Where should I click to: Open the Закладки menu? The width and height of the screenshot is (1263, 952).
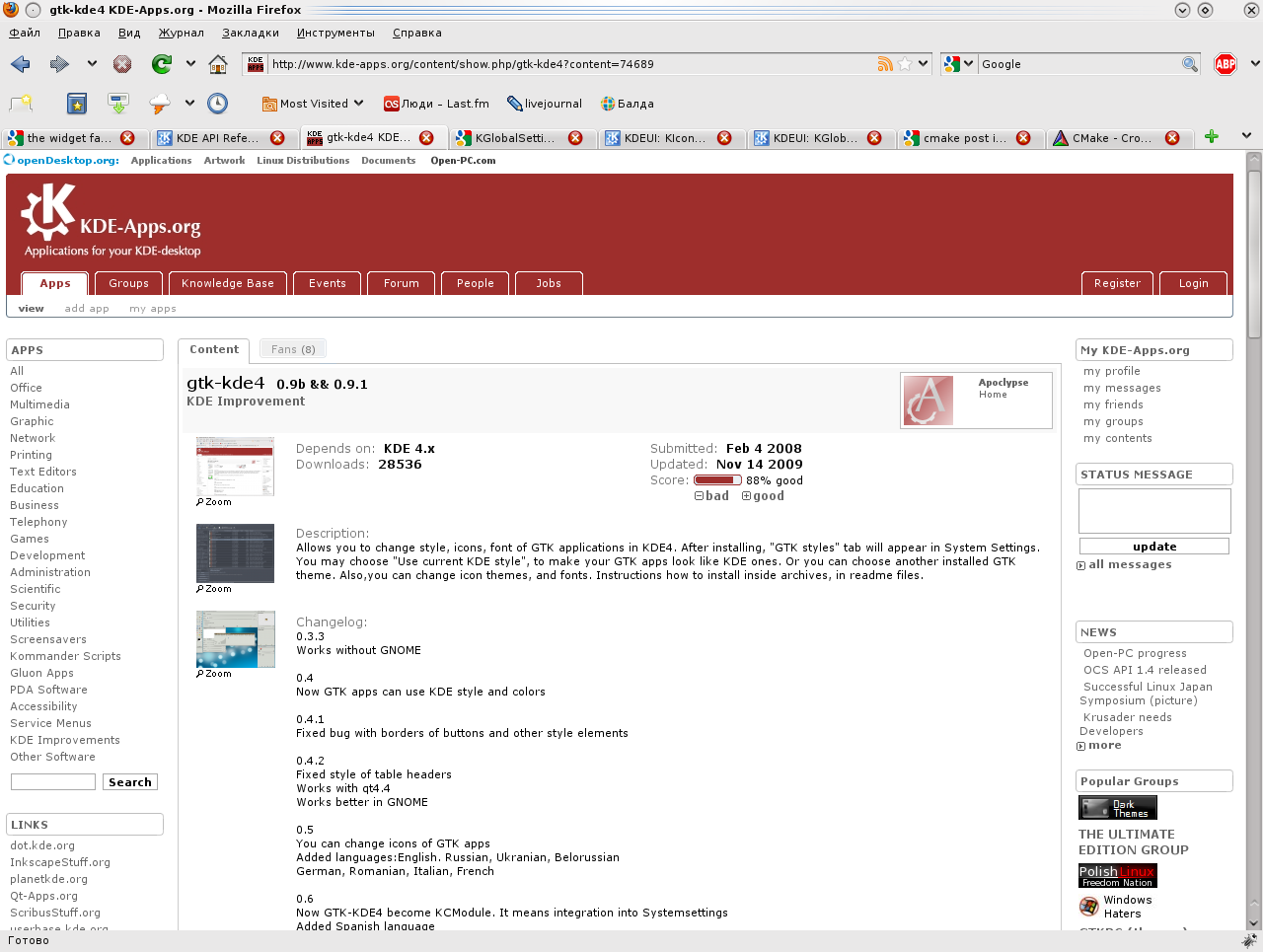click(251, 33)
